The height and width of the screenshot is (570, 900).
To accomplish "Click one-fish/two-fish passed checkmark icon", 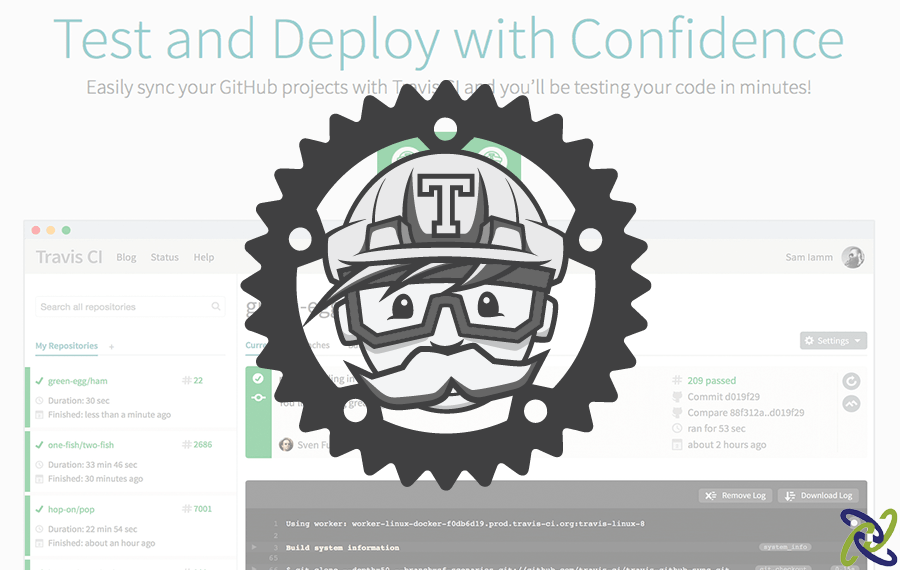I will pos(40,445).
